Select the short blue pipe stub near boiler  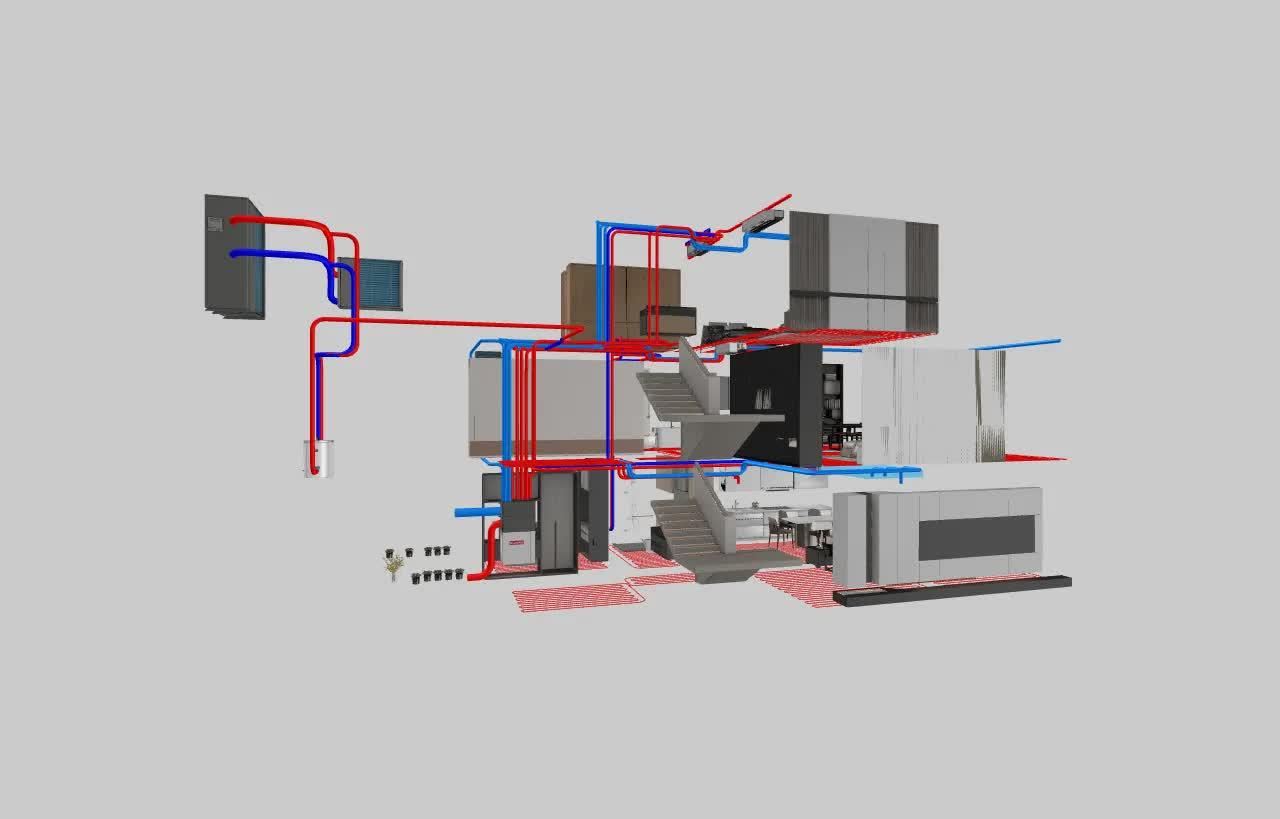point(475,512)
